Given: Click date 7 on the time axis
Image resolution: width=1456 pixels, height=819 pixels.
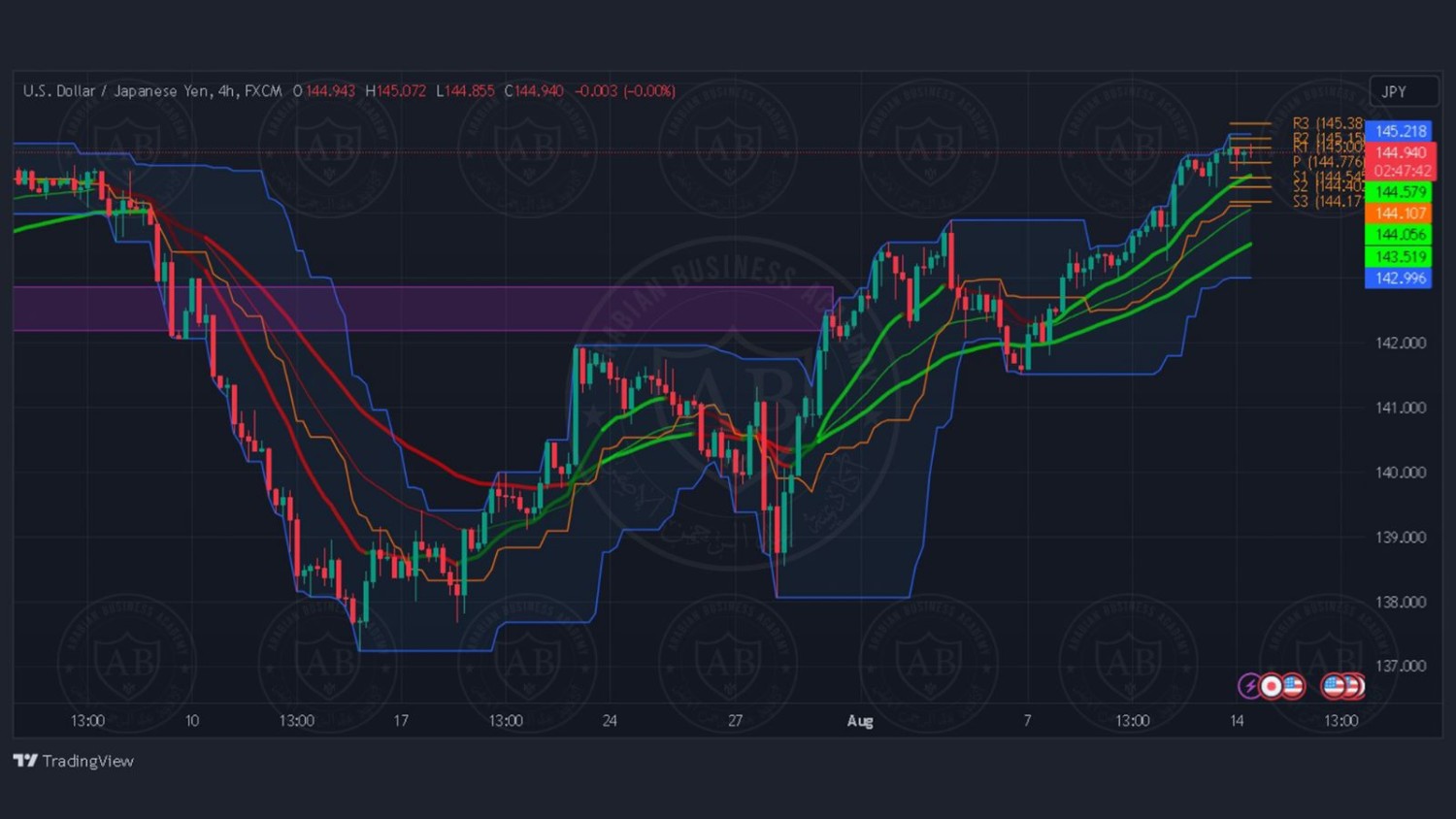Looking at the screenshot, I should coord(1027,721).
